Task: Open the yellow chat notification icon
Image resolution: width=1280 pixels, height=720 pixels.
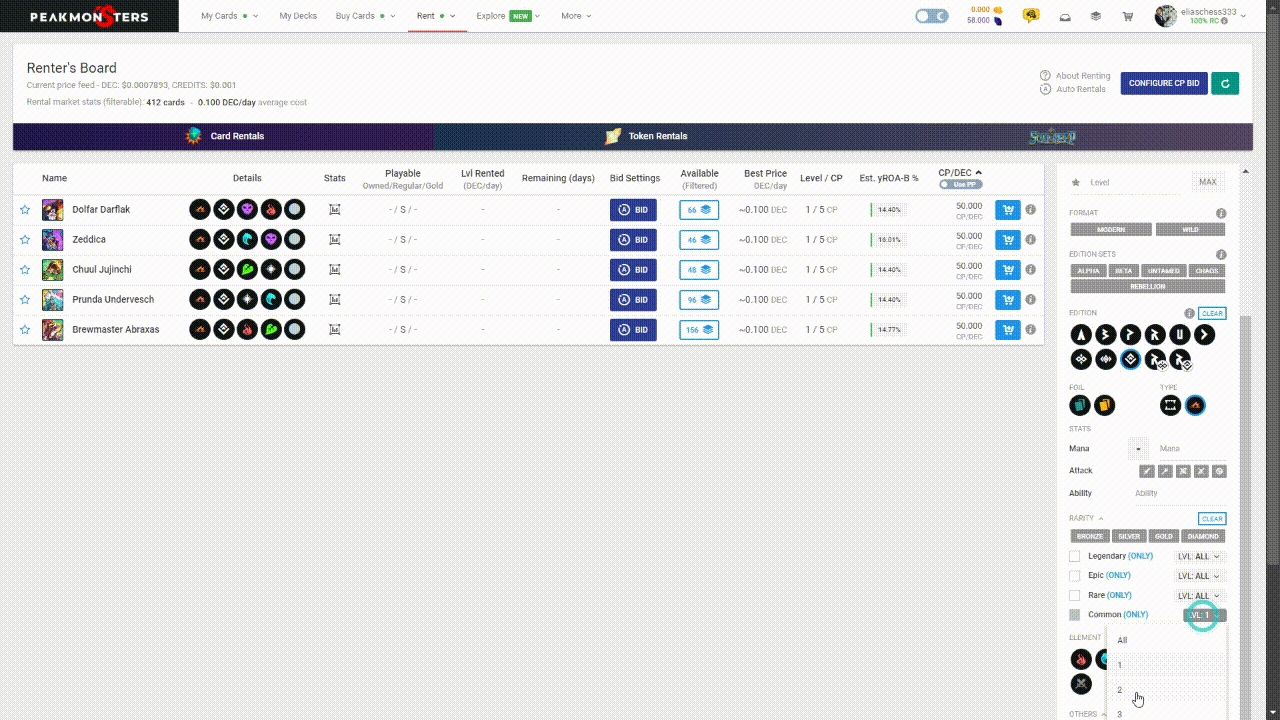Action: pos(1031,16)
